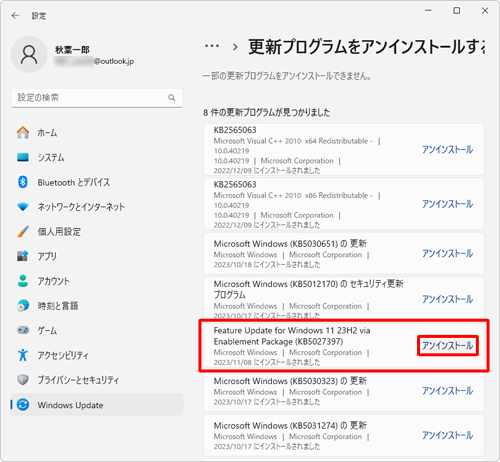Click the breadcrumb chevron arrow

click(235, 47)
